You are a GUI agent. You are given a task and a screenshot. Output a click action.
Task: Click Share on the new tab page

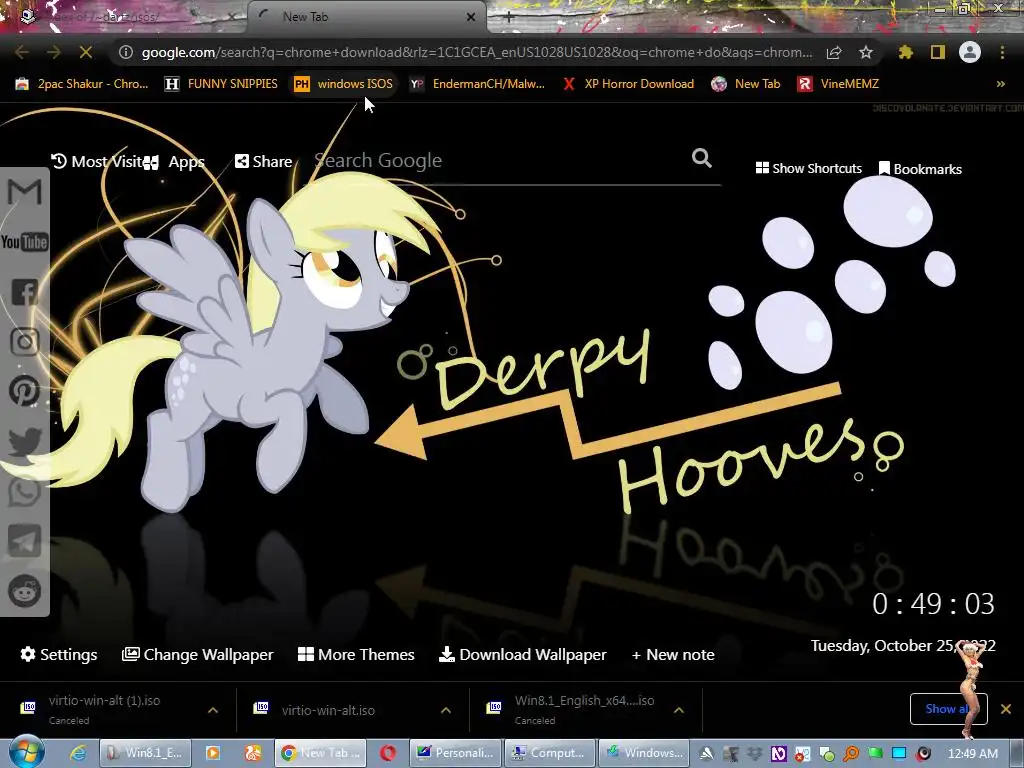(x=263, y=161)
